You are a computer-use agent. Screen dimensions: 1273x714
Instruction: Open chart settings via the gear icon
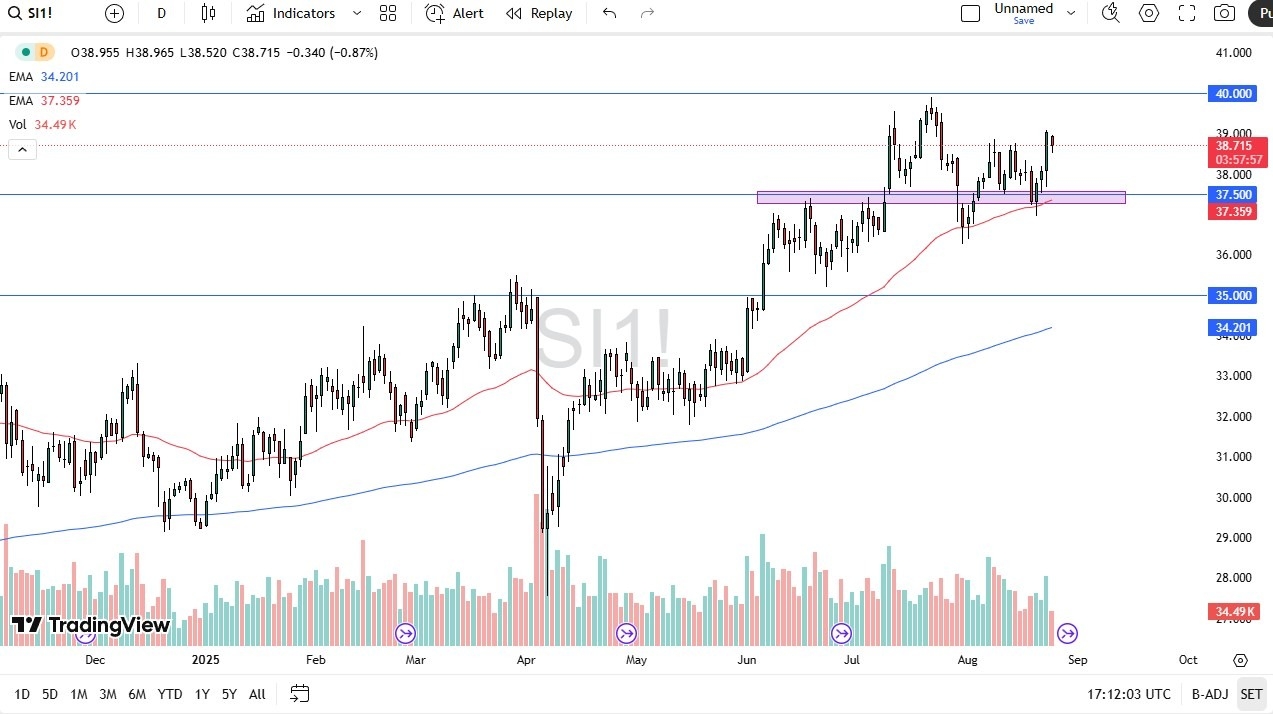point(1148,13)
